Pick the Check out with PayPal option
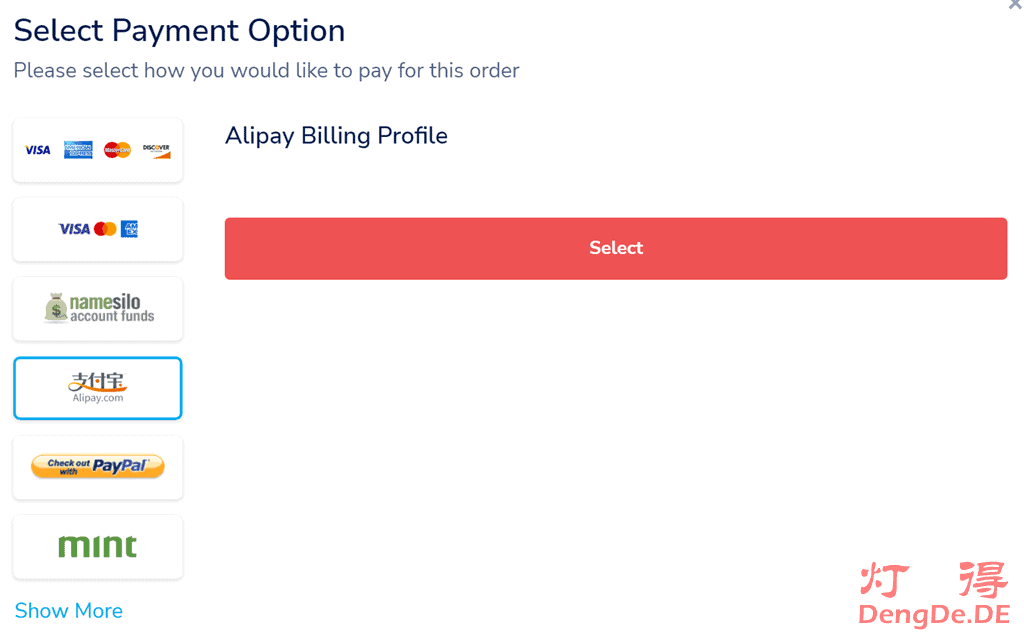This screenshot has height=633, width=1024. coord(98,466)
